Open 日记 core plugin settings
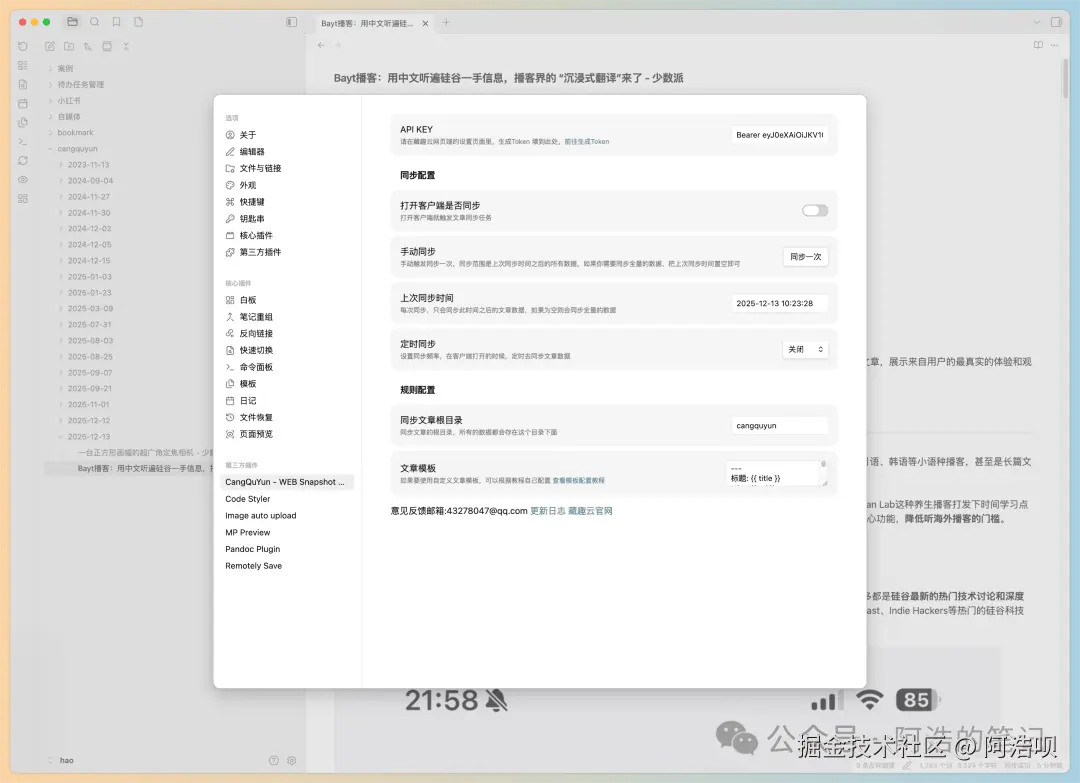The image size is (1080, 783). pyautogui.click(x=247, y=401)
